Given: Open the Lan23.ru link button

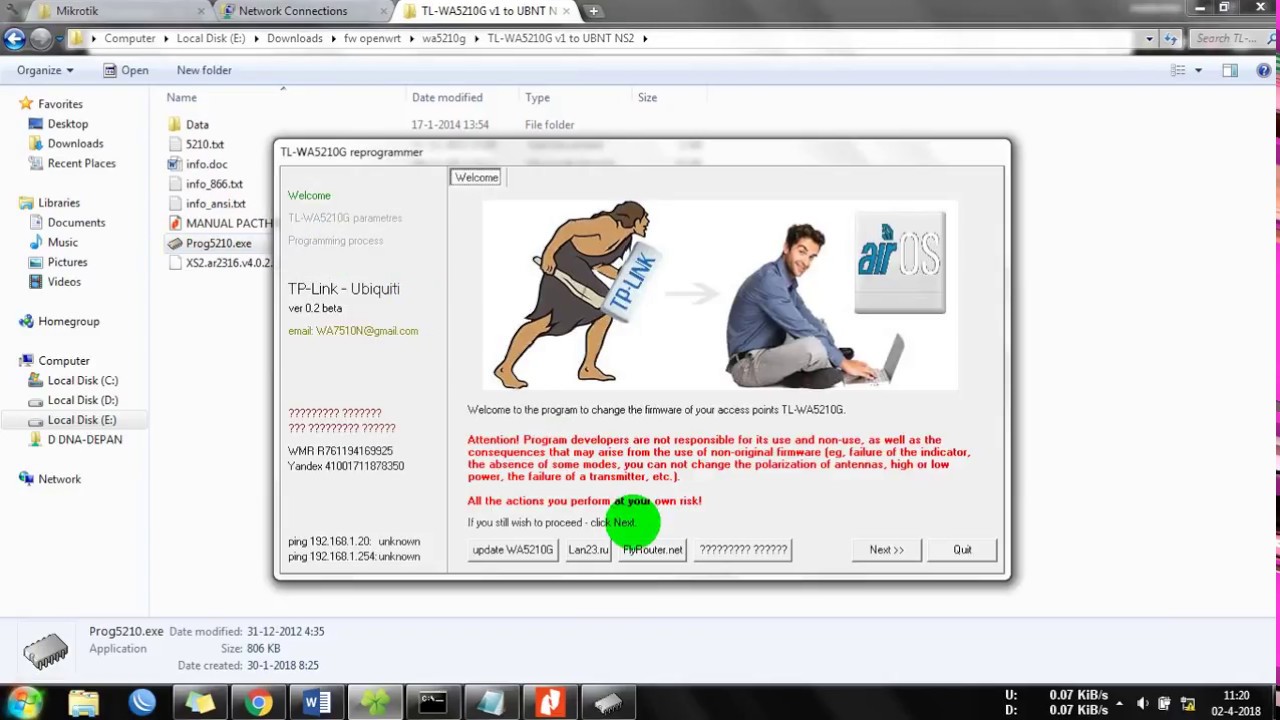Looking at the screenshot, I should click(588, 550).
